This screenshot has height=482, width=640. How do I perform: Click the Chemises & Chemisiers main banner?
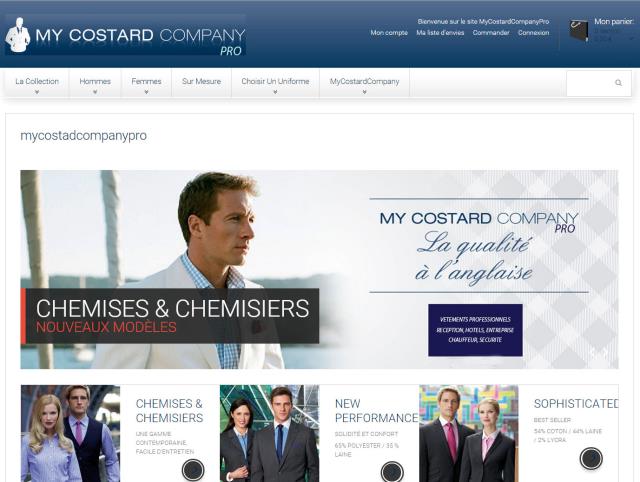pos(319,269)
